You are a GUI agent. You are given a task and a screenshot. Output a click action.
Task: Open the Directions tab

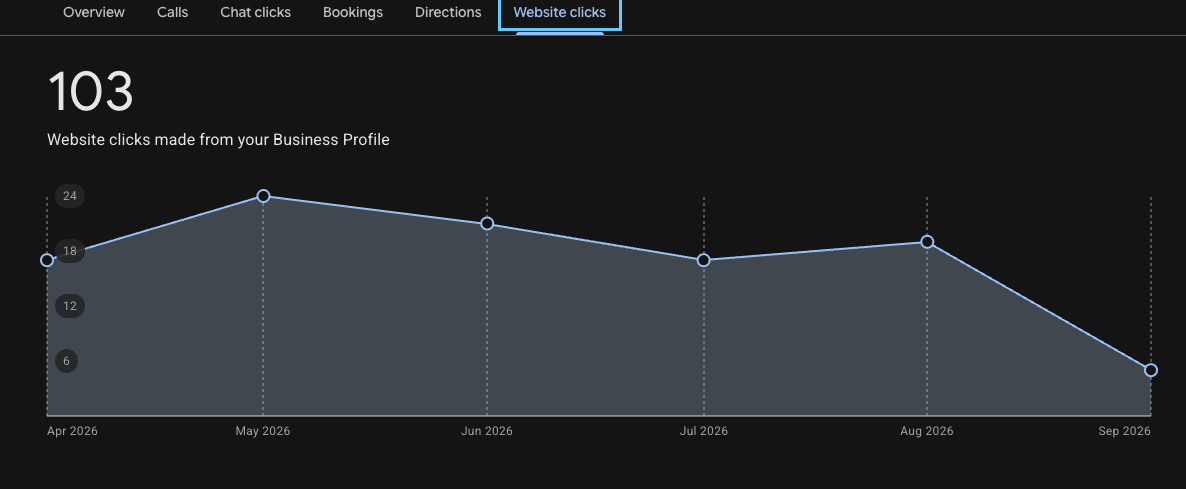(448, 13)
